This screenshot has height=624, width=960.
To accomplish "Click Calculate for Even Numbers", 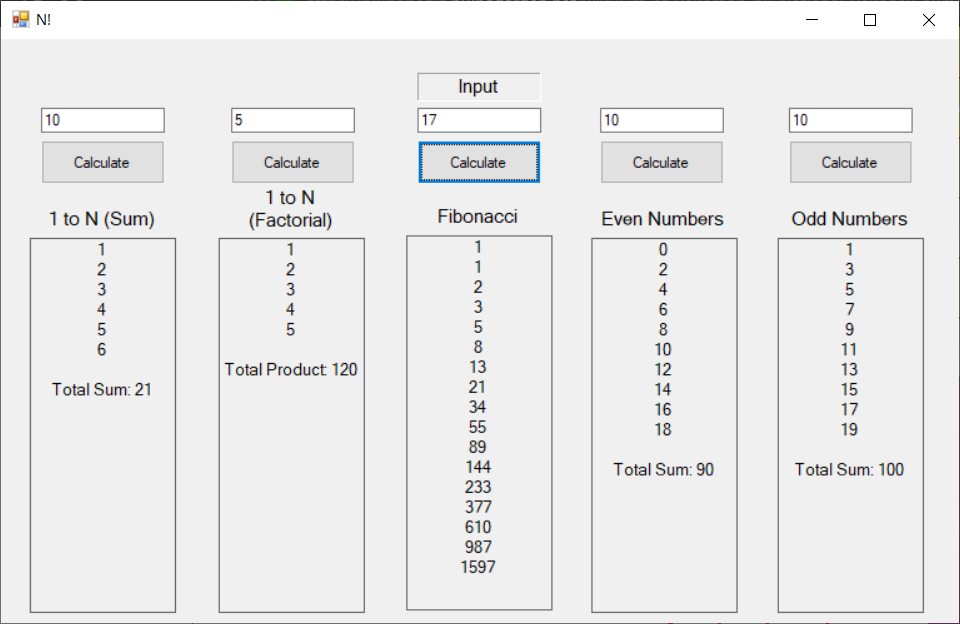I will [x=662, y=162].
